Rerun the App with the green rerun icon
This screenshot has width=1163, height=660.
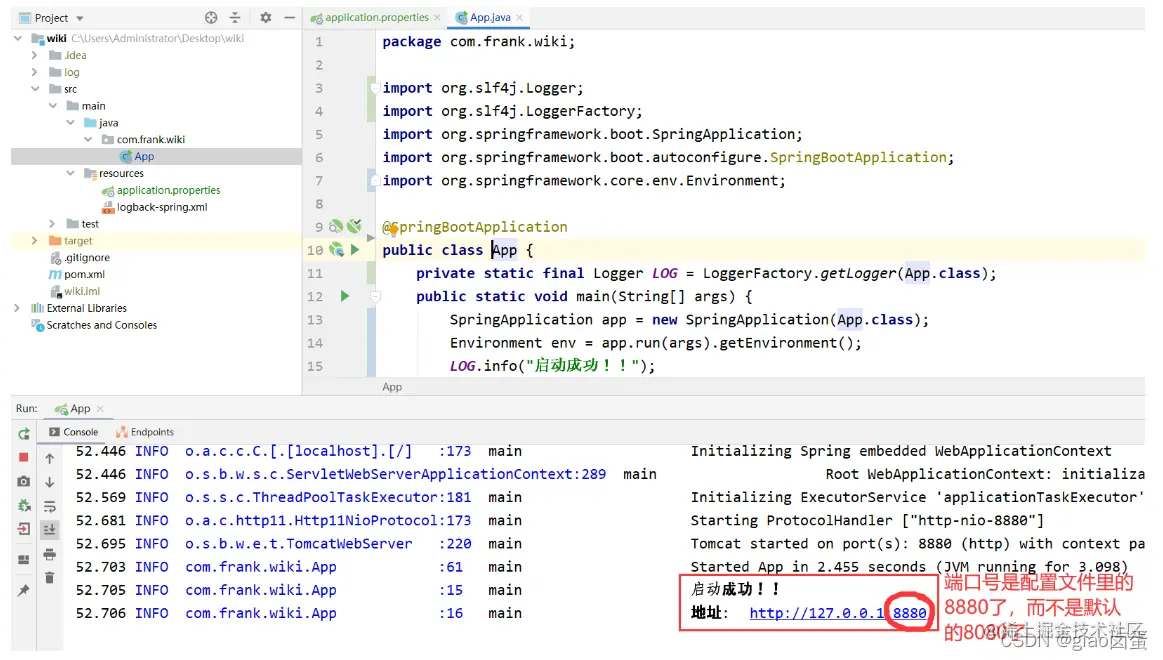point(24,434)
